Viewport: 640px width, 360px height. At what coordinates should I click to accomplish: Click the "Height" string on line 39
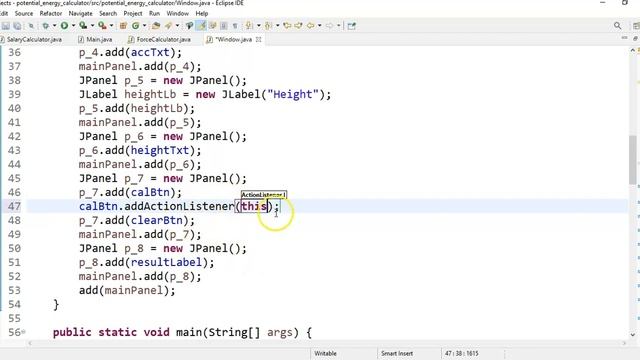point(293,94)
